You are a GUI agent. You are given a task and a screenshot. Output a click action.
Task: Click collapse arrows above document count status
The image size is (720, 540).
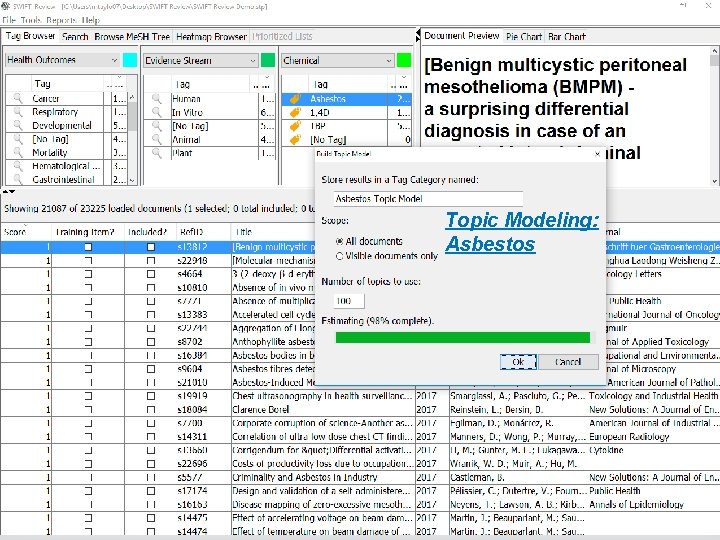click(x=9, y=191)
